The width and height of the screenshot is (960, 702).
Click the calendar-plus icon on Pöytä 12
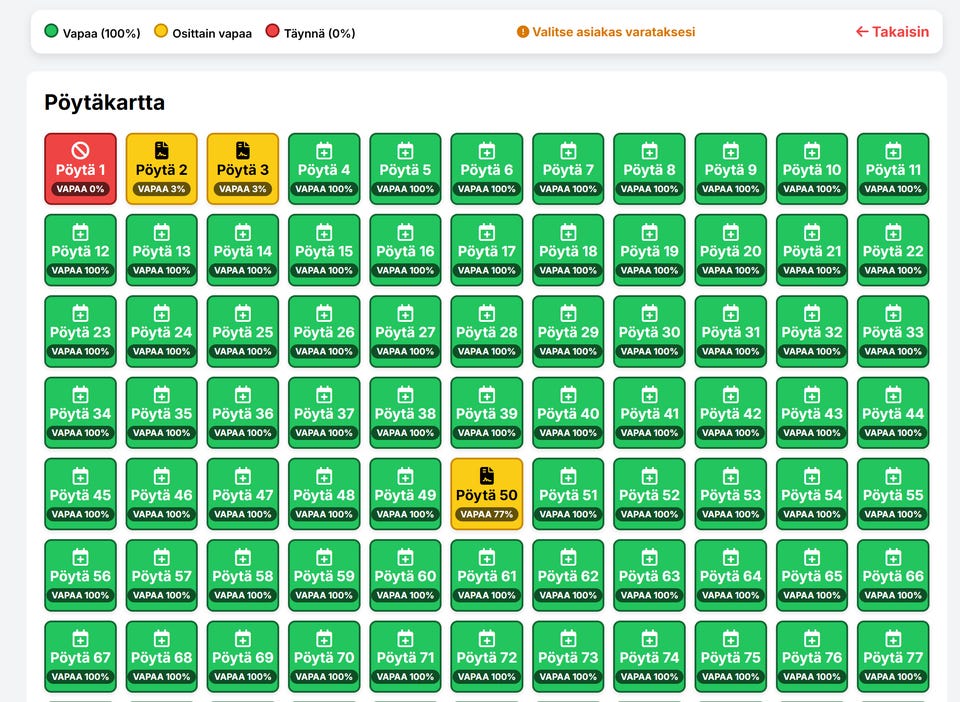point(80,232)
